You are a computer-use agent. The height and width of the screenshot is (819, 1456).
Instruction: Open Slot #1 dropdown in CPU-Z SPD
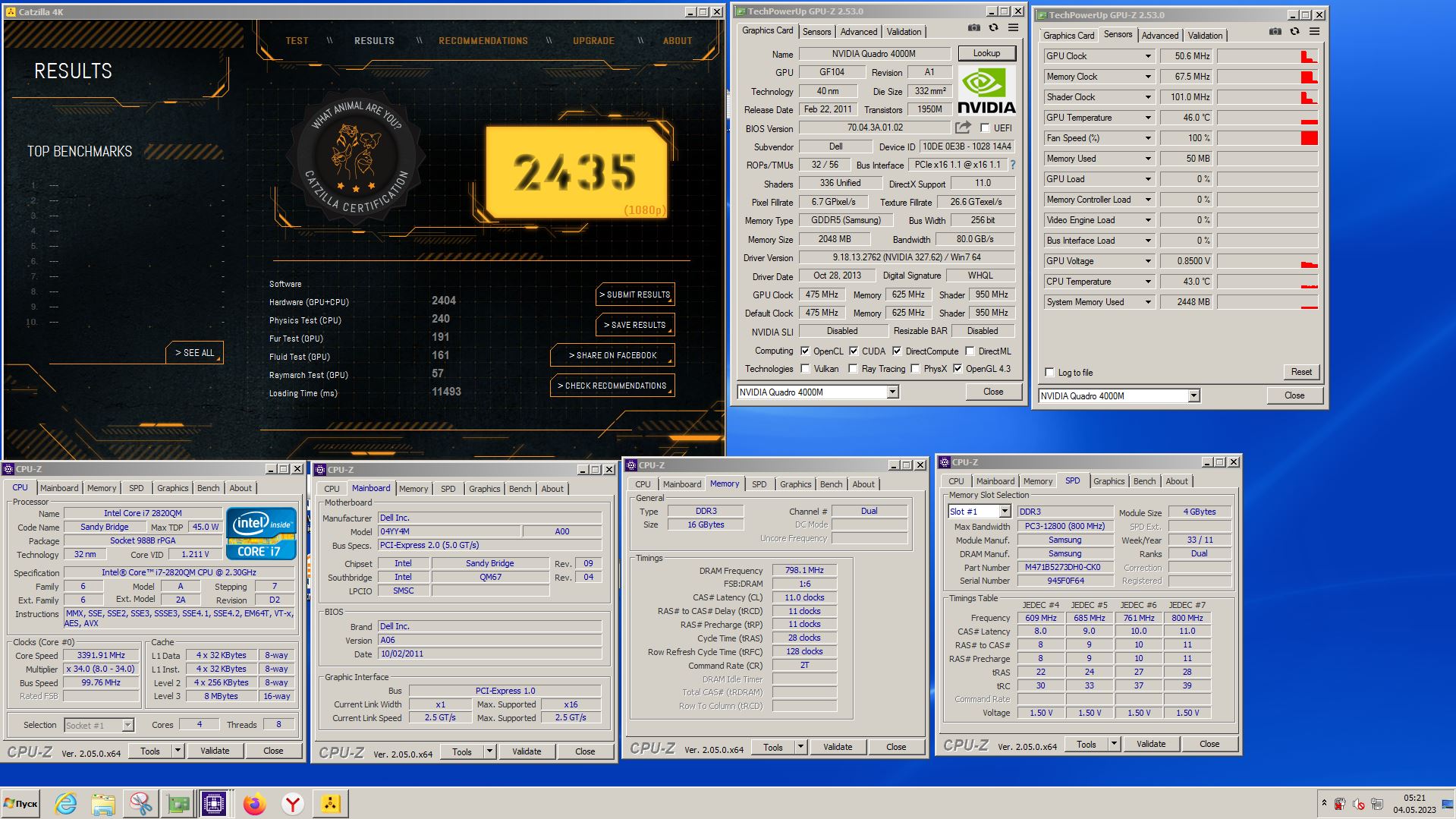(1005, 512)
